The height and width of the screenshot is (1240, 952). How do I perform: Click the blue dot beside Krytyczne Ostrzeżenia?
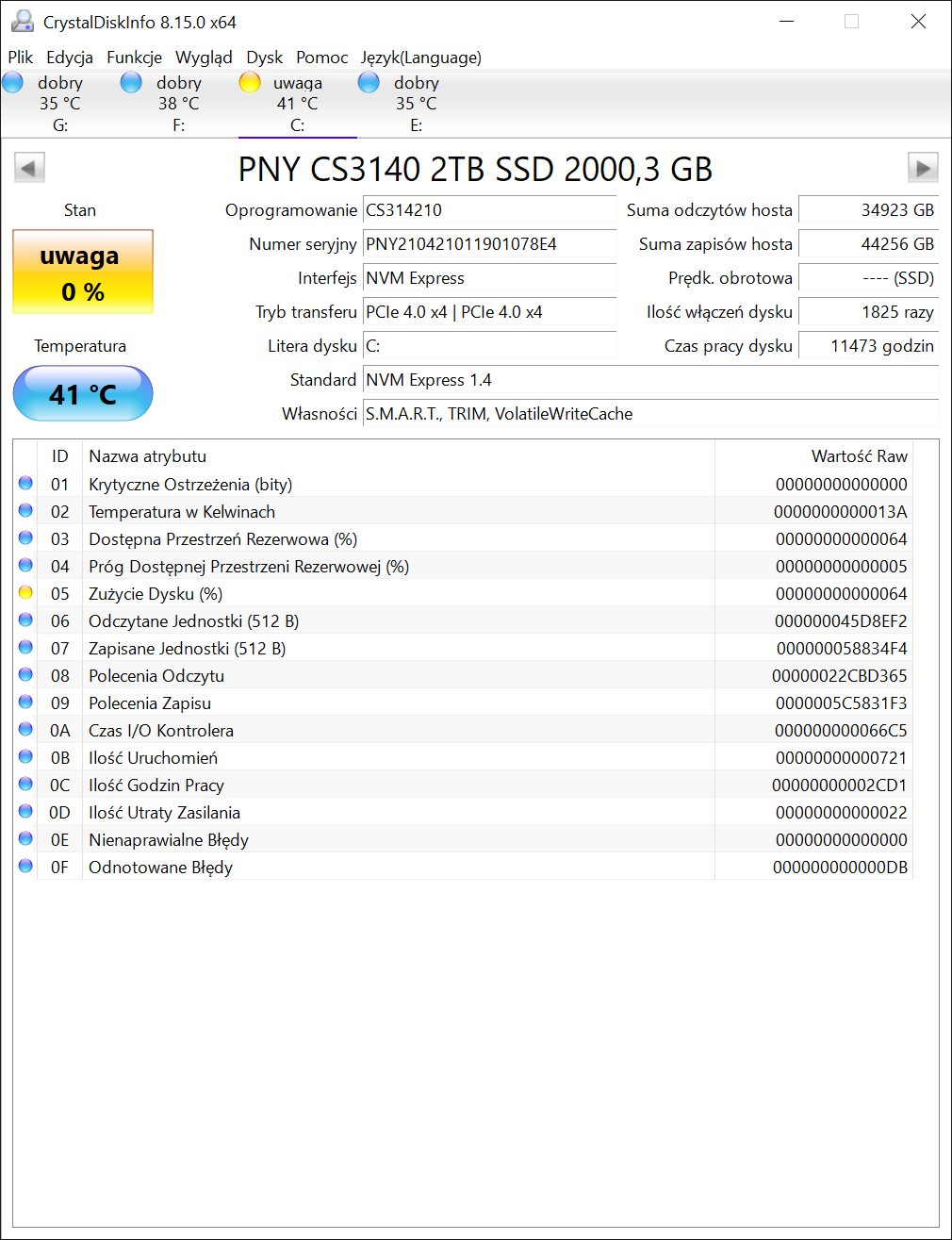coord(25,484)
